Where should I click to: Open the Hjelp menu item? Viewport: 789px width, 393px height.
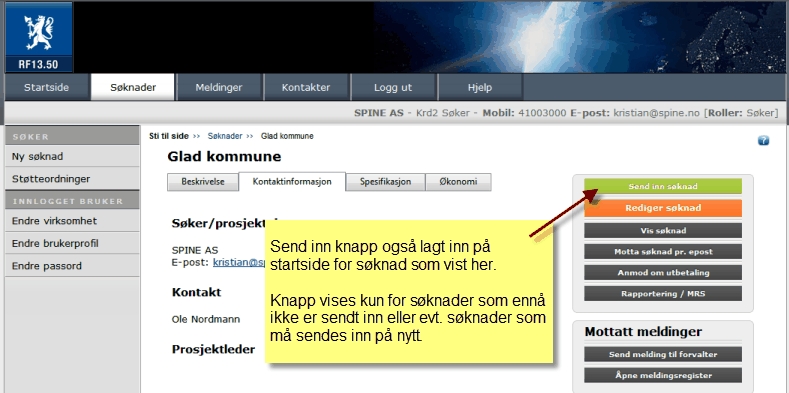pyautogui.click(x=480, y=87)
